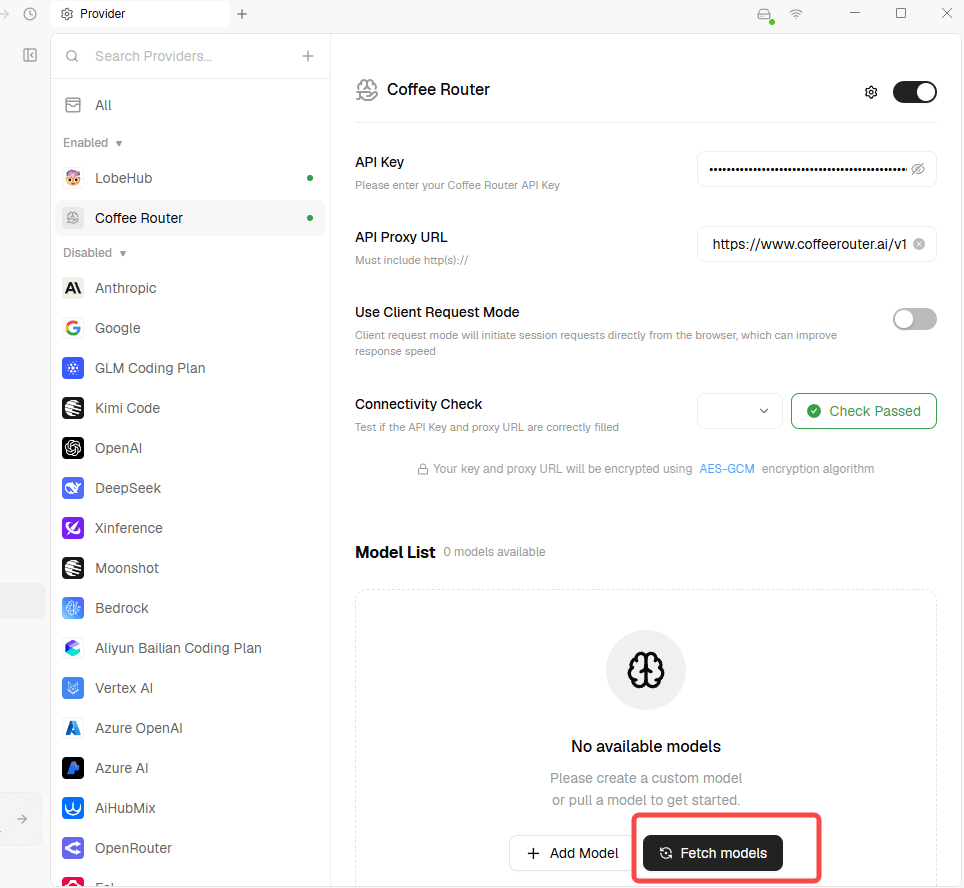This screenshot has height=888, width=964.
Task: Click the Wi-Fi signal icon
Action: (x=796, y=14)
